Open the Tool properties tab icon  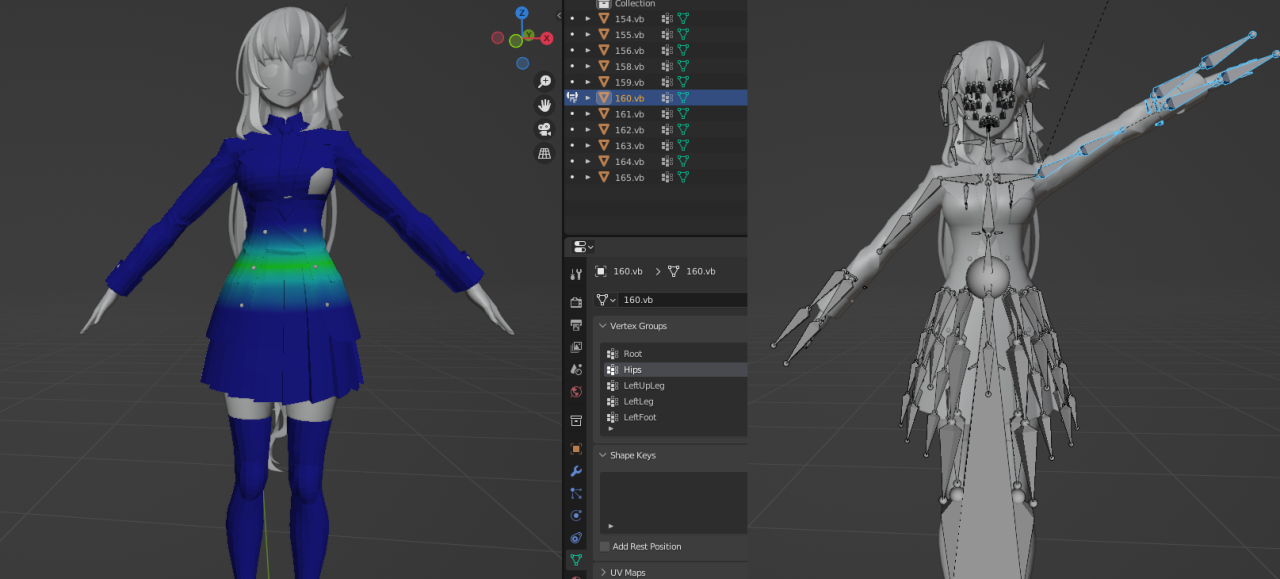tap(576, 274)
